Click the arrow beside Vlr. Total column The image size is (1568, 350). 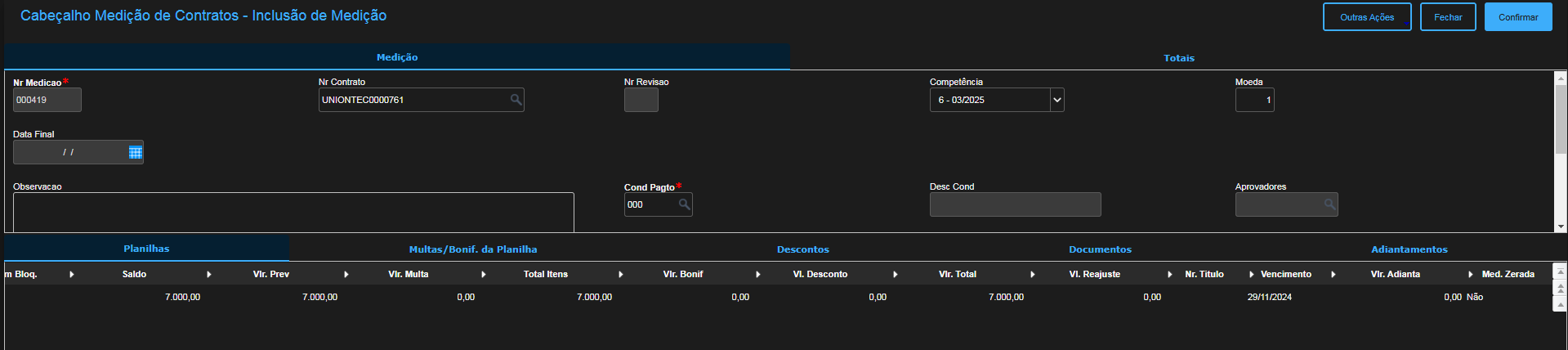click(x=1033, y=275)
